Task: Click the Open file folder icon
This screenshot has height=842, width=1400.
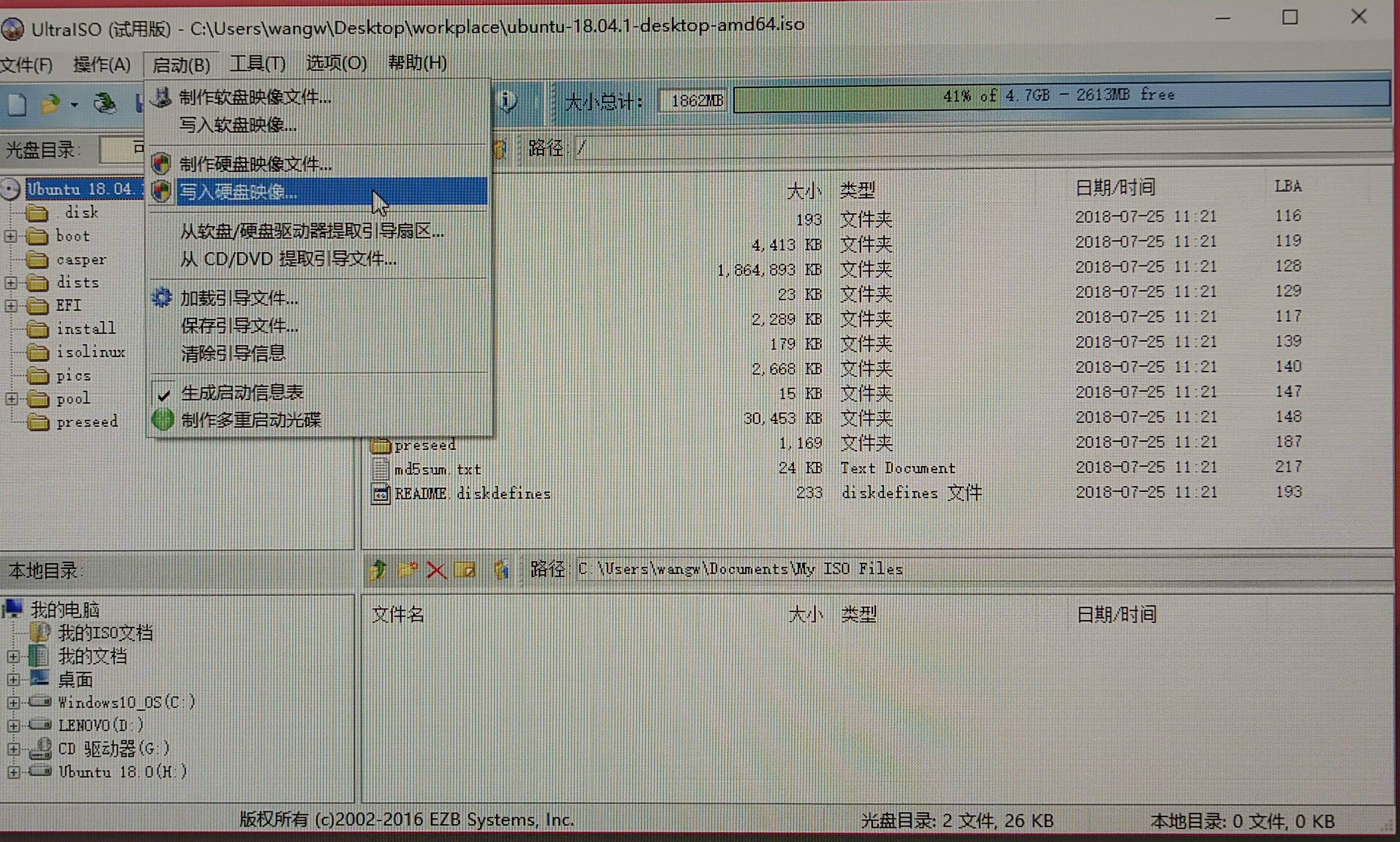Action: (x=50, y=104)
